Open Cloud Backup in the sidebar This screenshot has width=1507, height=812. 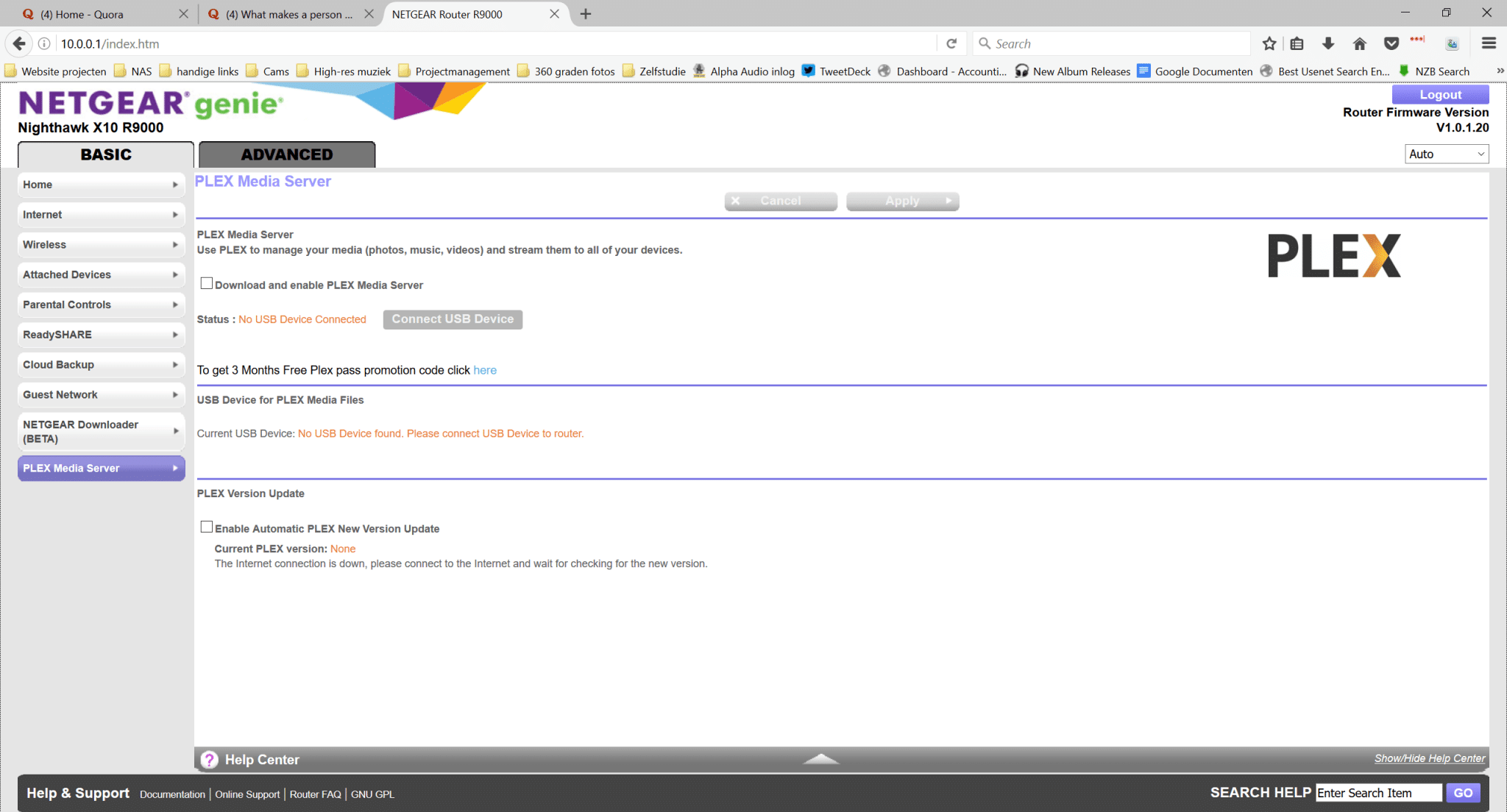click(101, 365)
